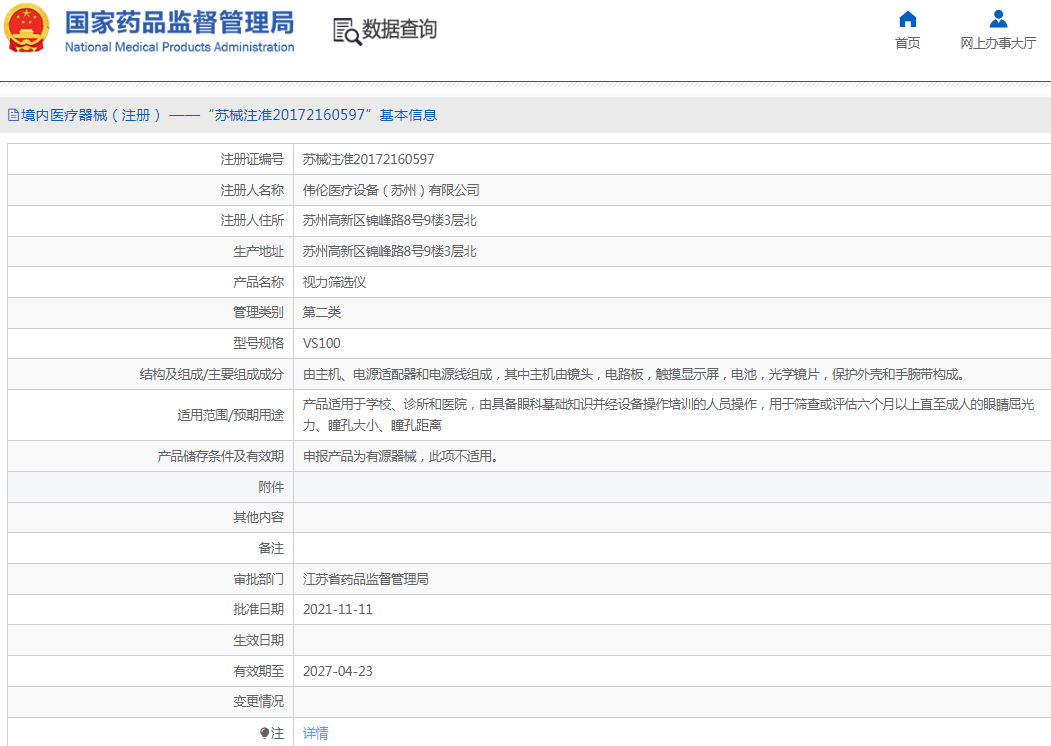Click the 国家药品监督管理局 site title
The height and width of the screenshot is (746, 1051).
coord(180,22)
